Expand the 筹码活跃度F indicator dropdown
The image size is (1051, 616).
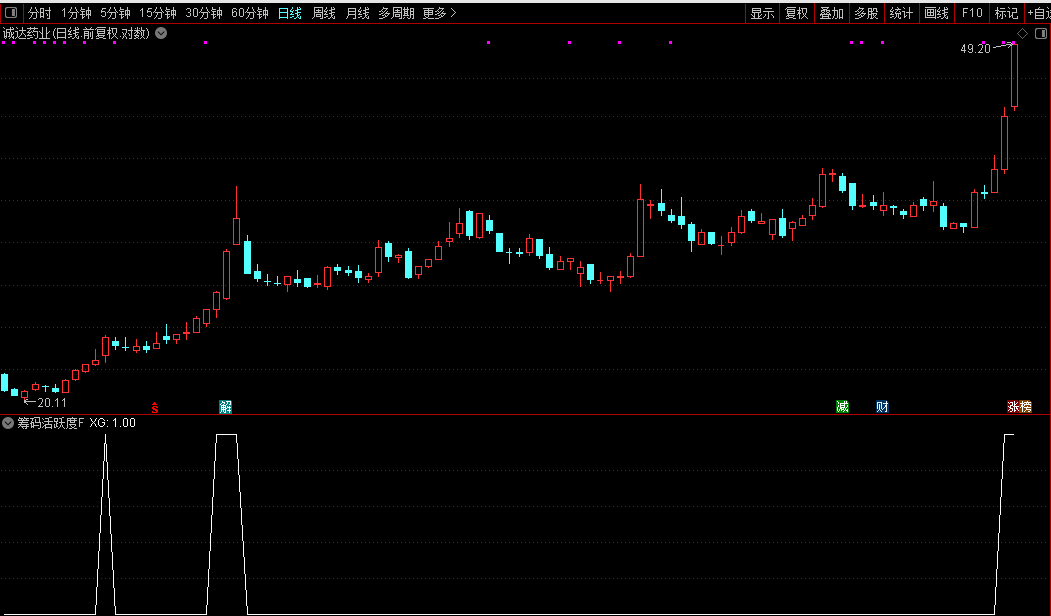coord(8,423)
